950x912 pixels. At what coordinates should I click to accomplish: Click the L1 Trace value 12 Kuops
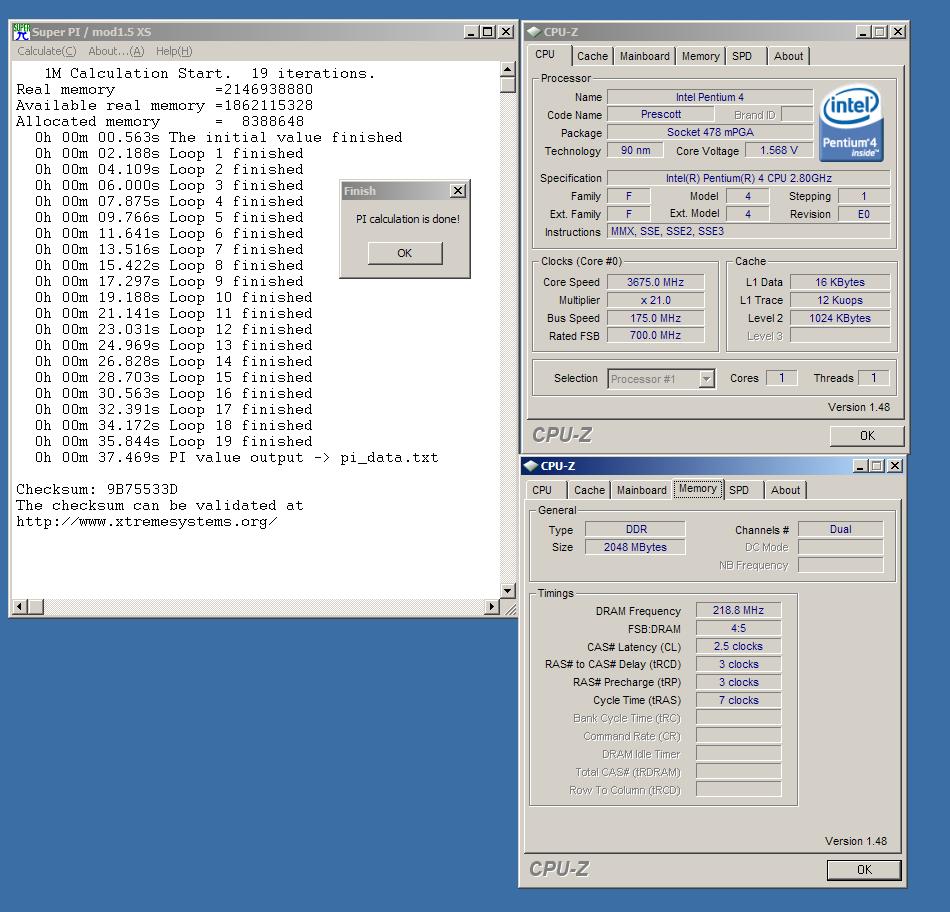coord(840,300)
